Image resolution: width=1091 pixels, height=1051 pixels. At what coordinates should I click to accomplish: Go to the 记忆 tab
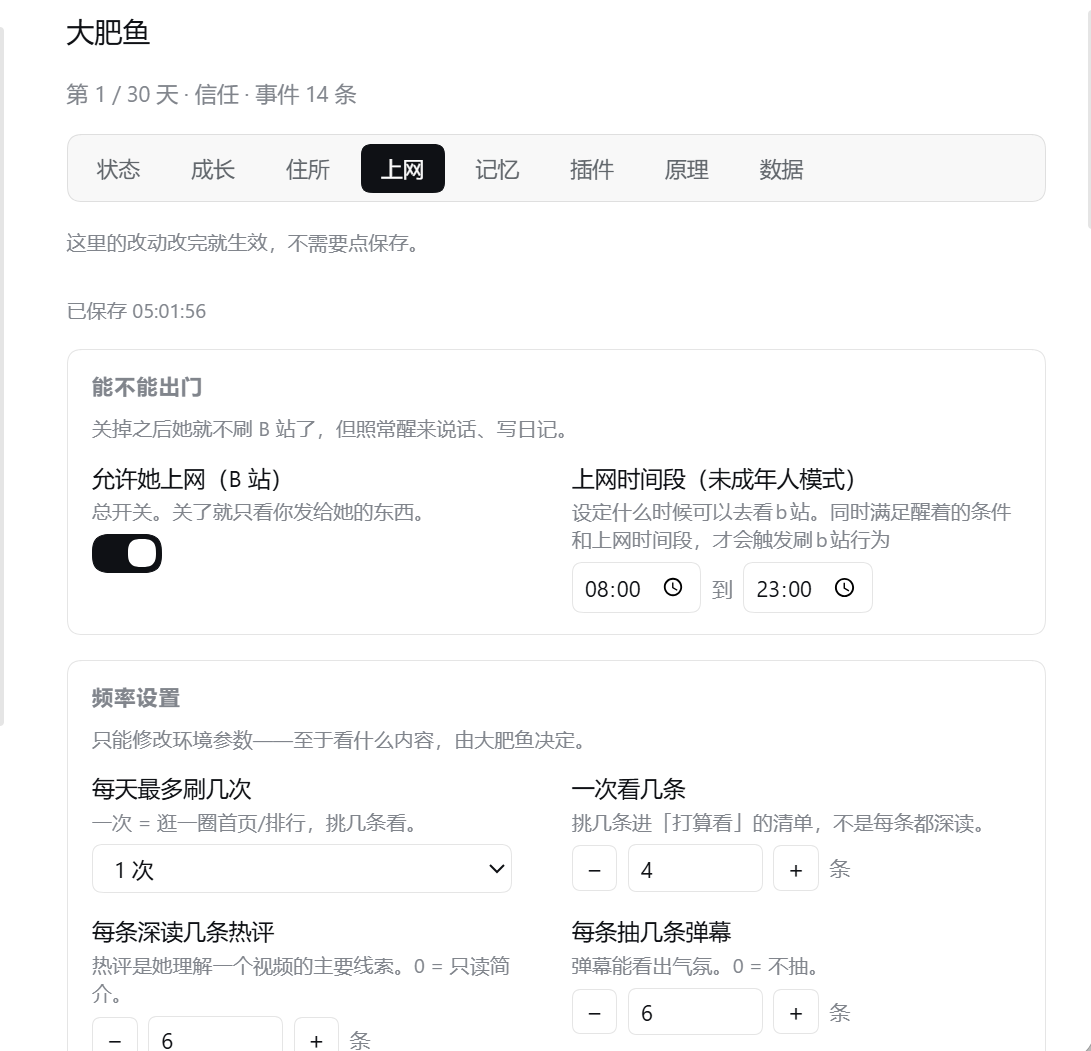coord(497,169)
